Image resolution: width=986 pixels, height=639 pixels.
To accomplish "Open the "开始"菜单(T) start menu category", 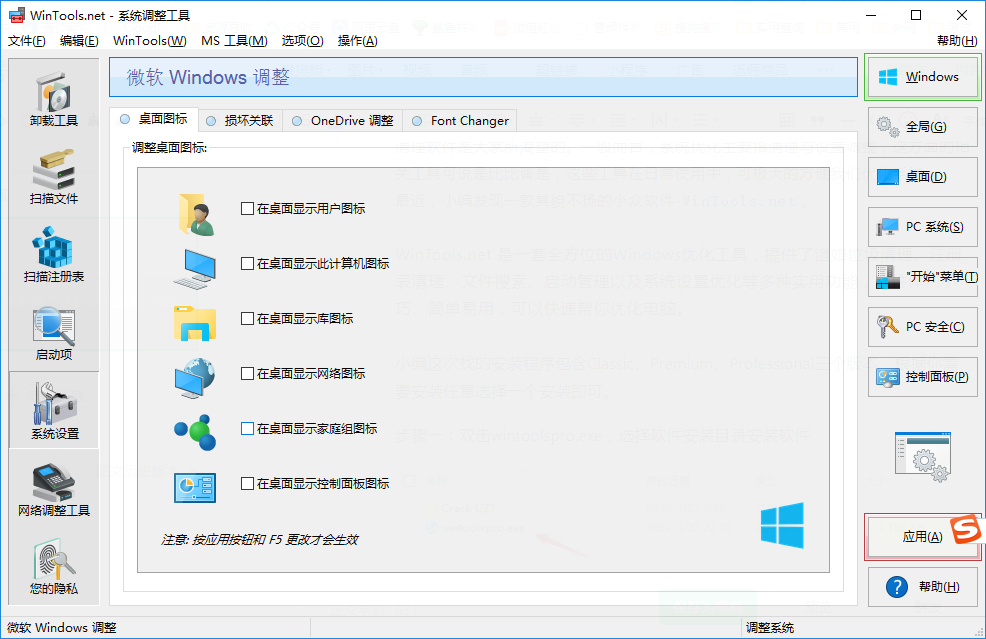I will point(922,277).
